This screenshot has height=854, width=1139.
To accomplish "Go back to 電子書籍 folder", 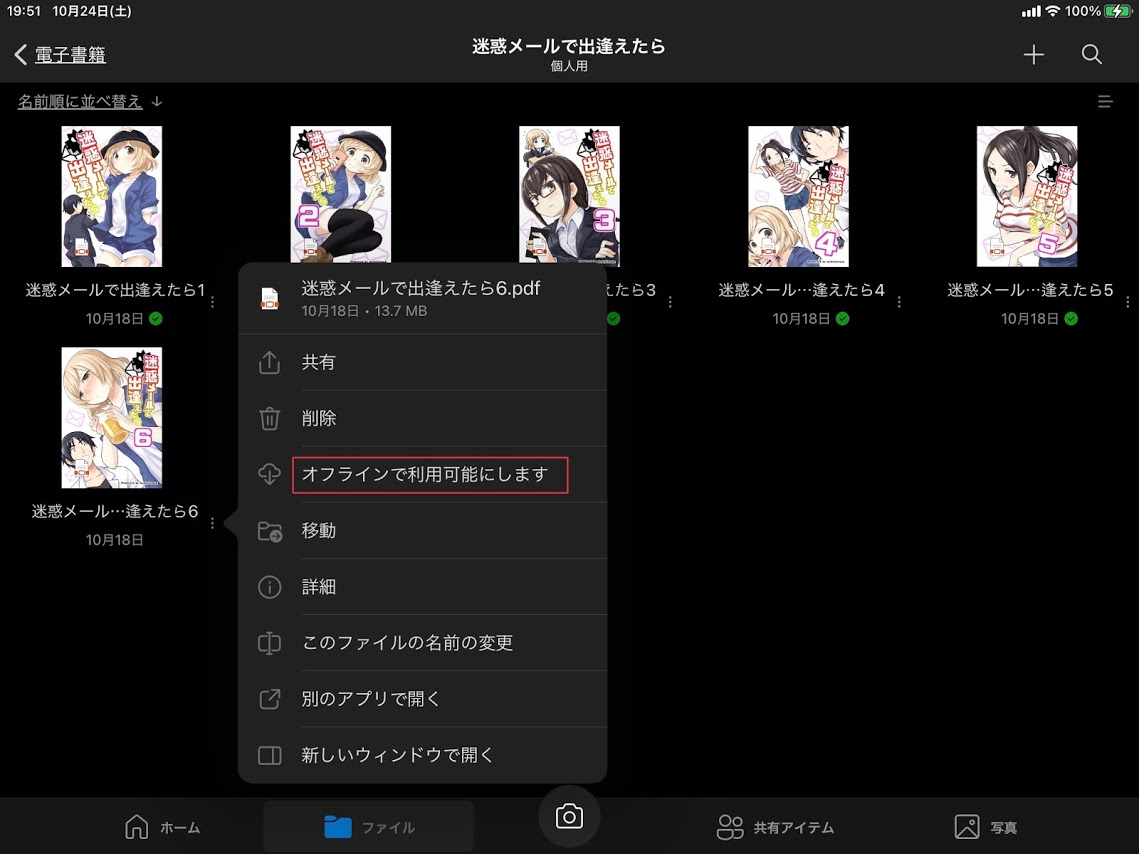I will 60,54.
